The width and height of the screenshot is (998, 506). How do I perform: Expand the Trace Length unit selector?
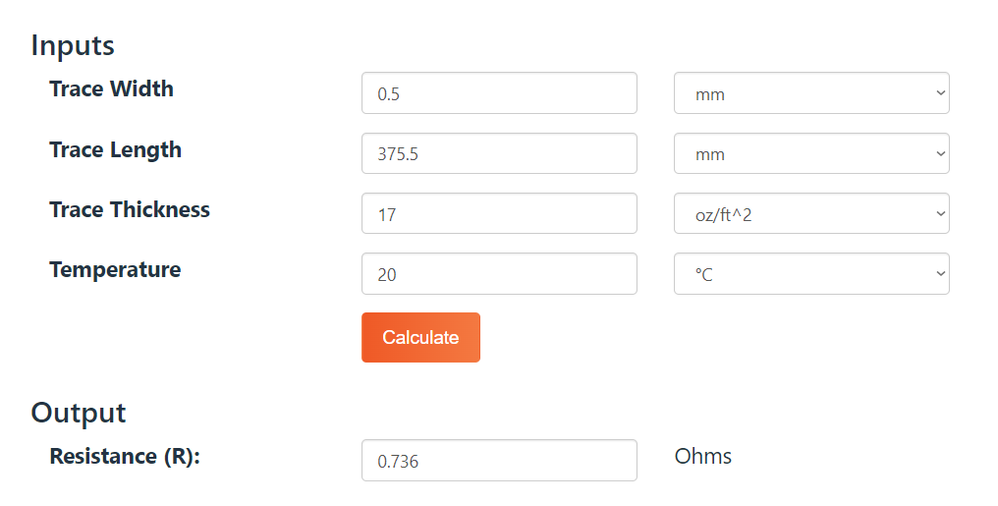810,154
